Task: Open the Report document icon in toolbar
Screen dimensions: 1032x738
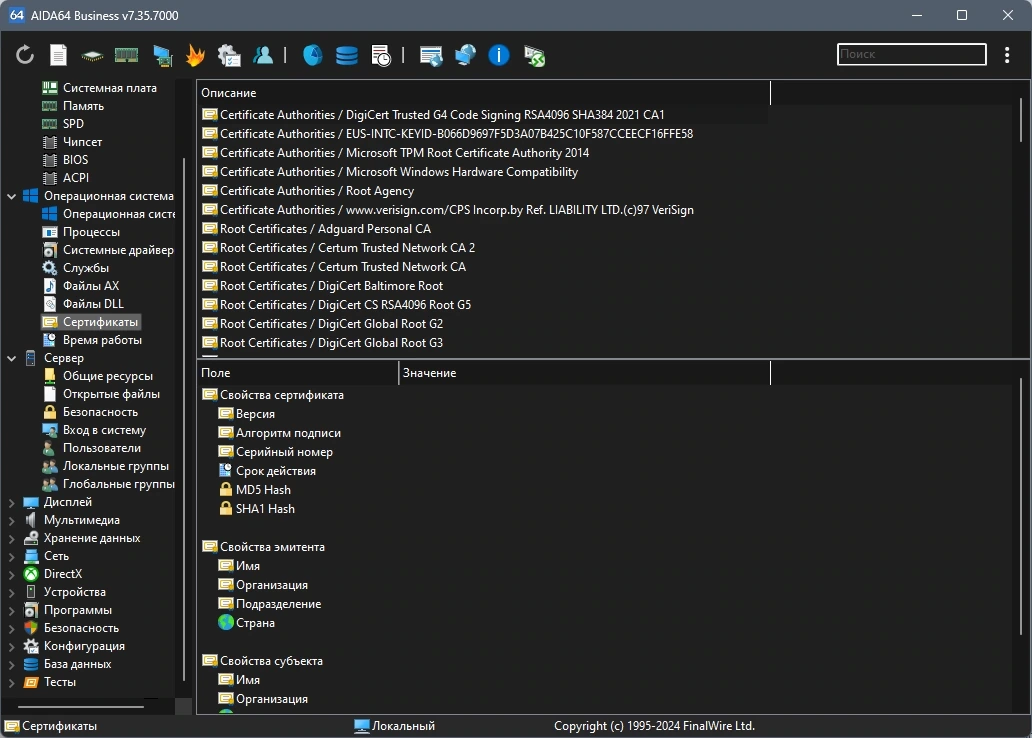Action: click(x=59, y=55)
